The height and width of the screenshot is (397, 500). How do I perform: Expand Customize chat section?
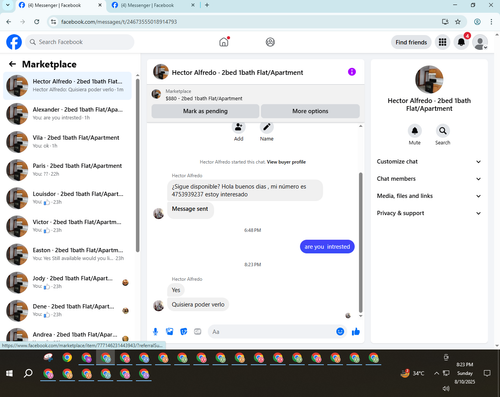[429, 162]
